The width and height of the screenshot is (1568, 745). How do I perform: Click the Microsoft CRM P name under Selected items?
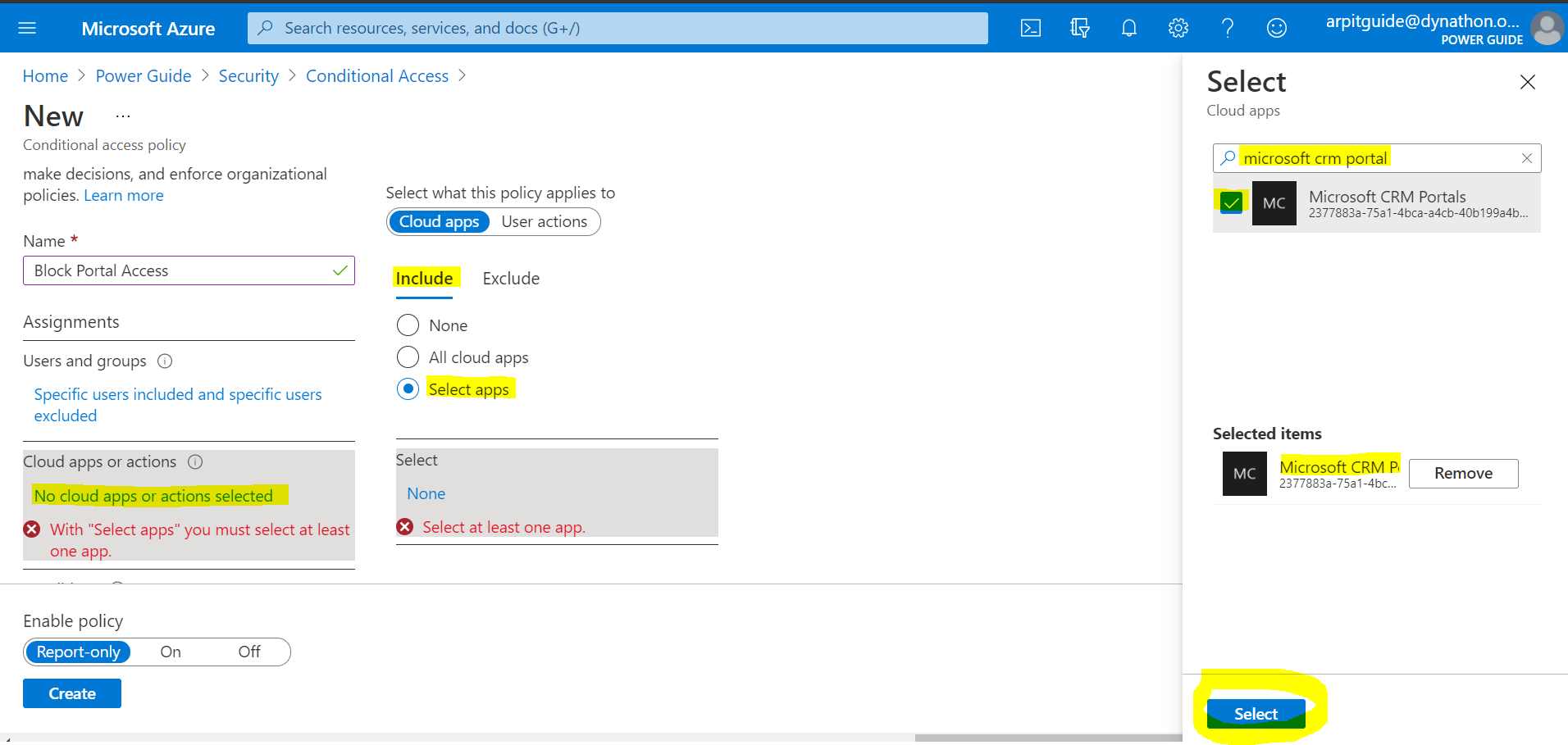[1339, 467]
